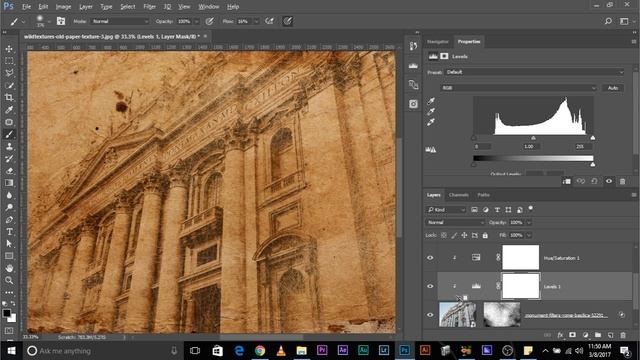Select the Zoom tool

9,280
